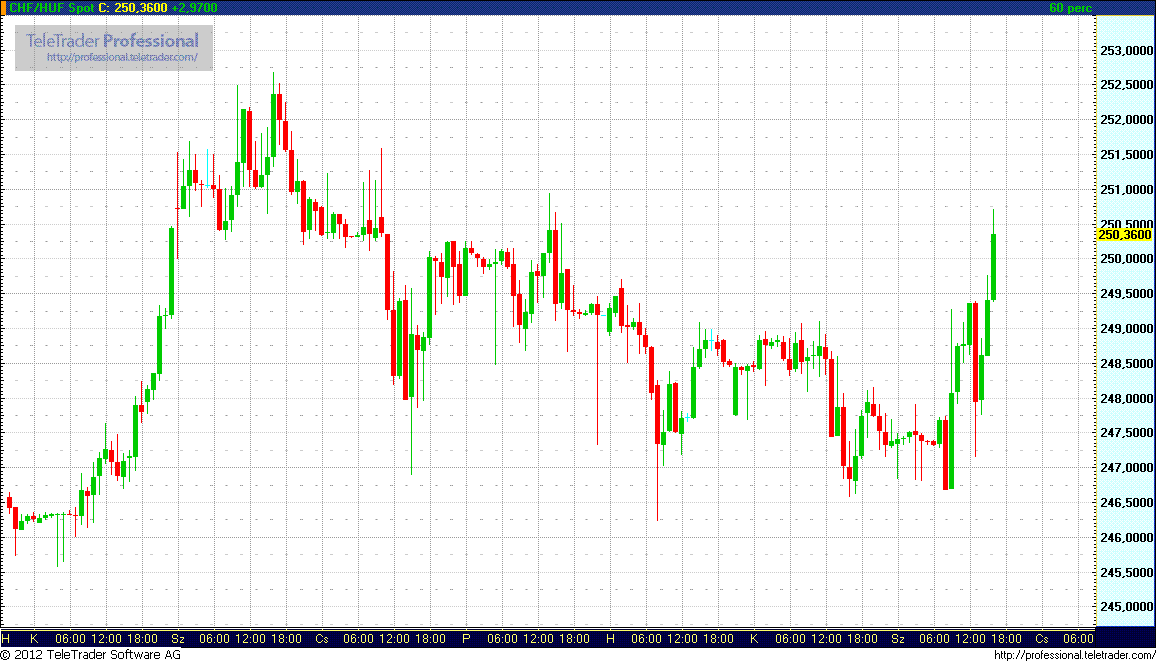Screen dimensions: 1156x664
Task: Click the +2,9700 change value
Action: (x=195, y=7)
